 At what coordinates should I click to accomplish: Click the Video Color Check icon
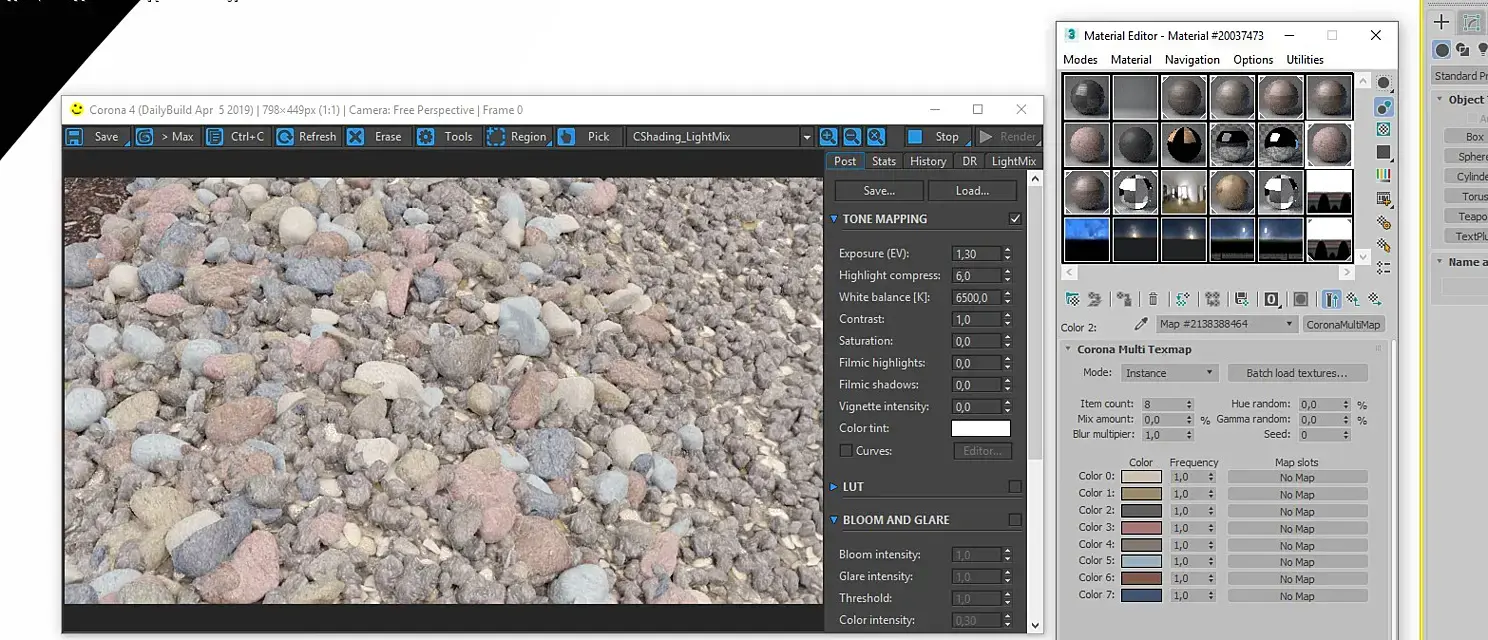pyautogui.click(x=1384, y=176)
